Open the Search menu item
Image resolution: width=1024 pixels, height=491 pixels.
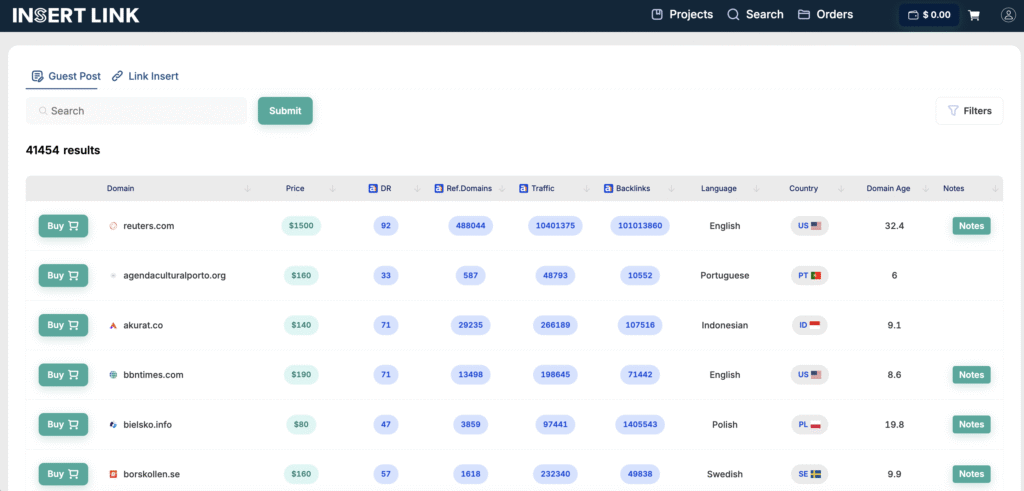(x=756, y=14)
